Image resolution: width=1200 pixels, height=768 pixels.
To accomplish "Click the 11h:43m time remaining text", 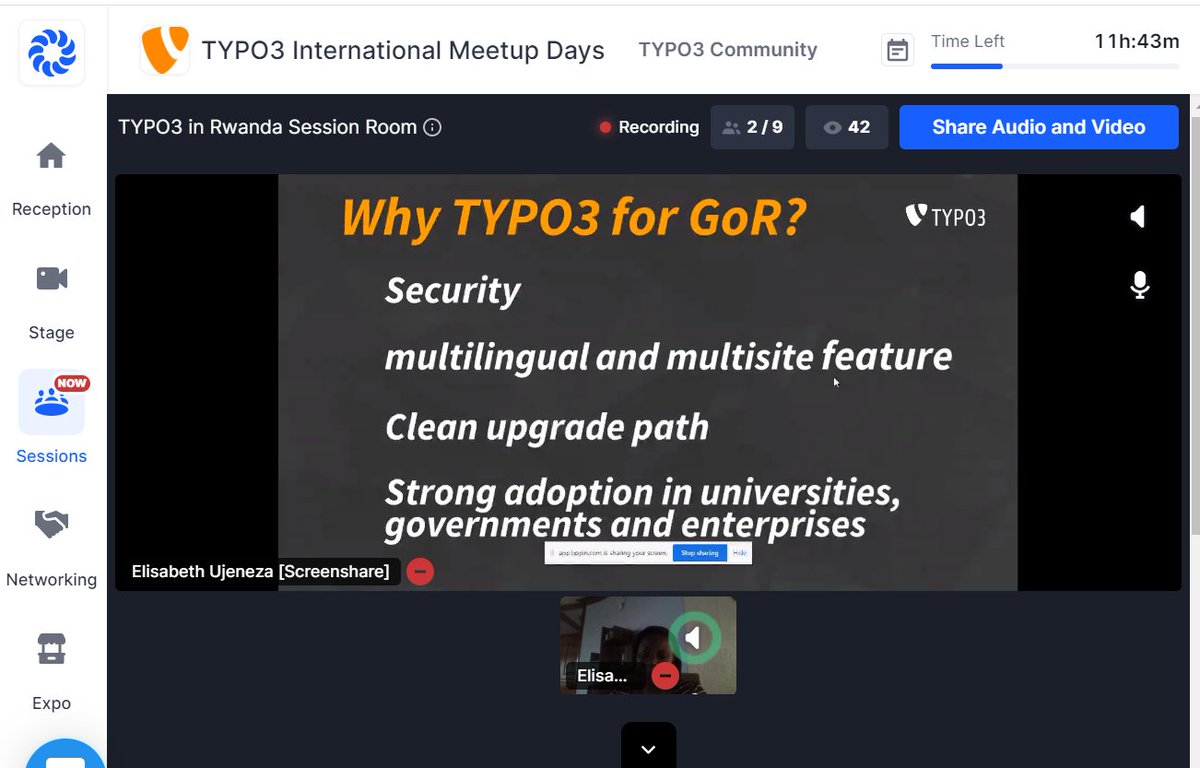I will point(1137,41).
